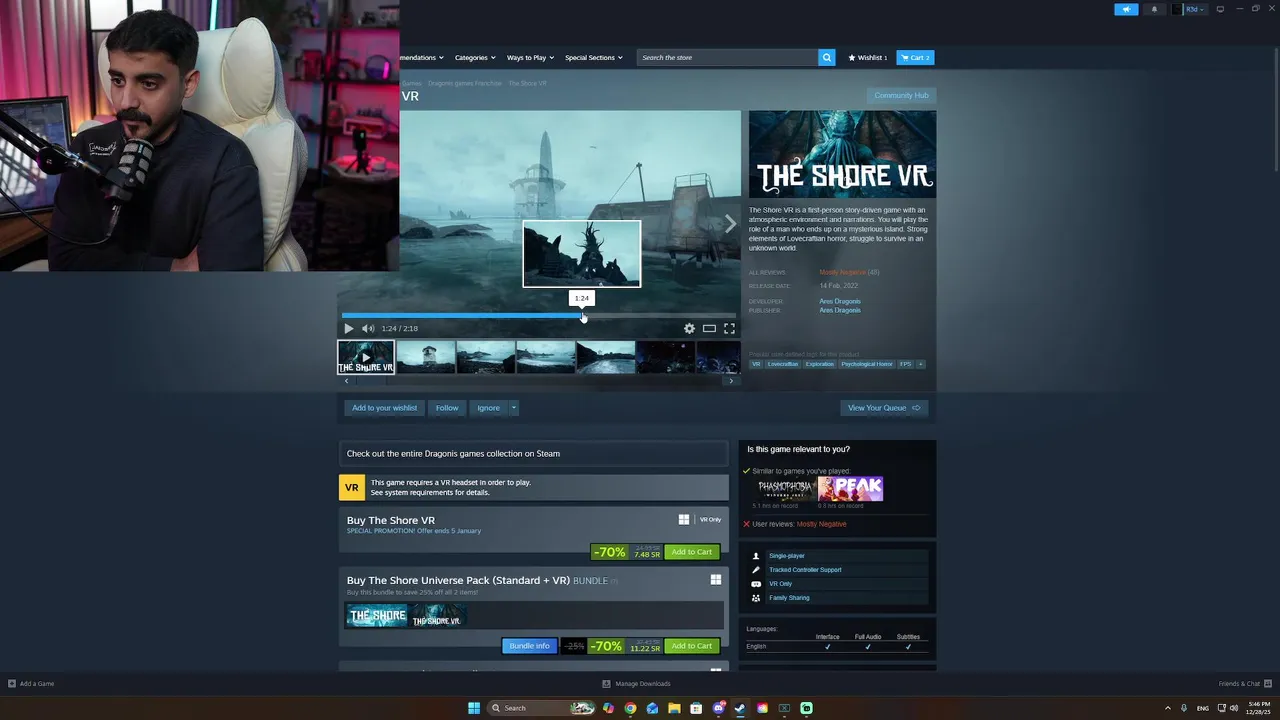
Task: Open Tracked Controller Support link
Action: click(x=805, y=570)
